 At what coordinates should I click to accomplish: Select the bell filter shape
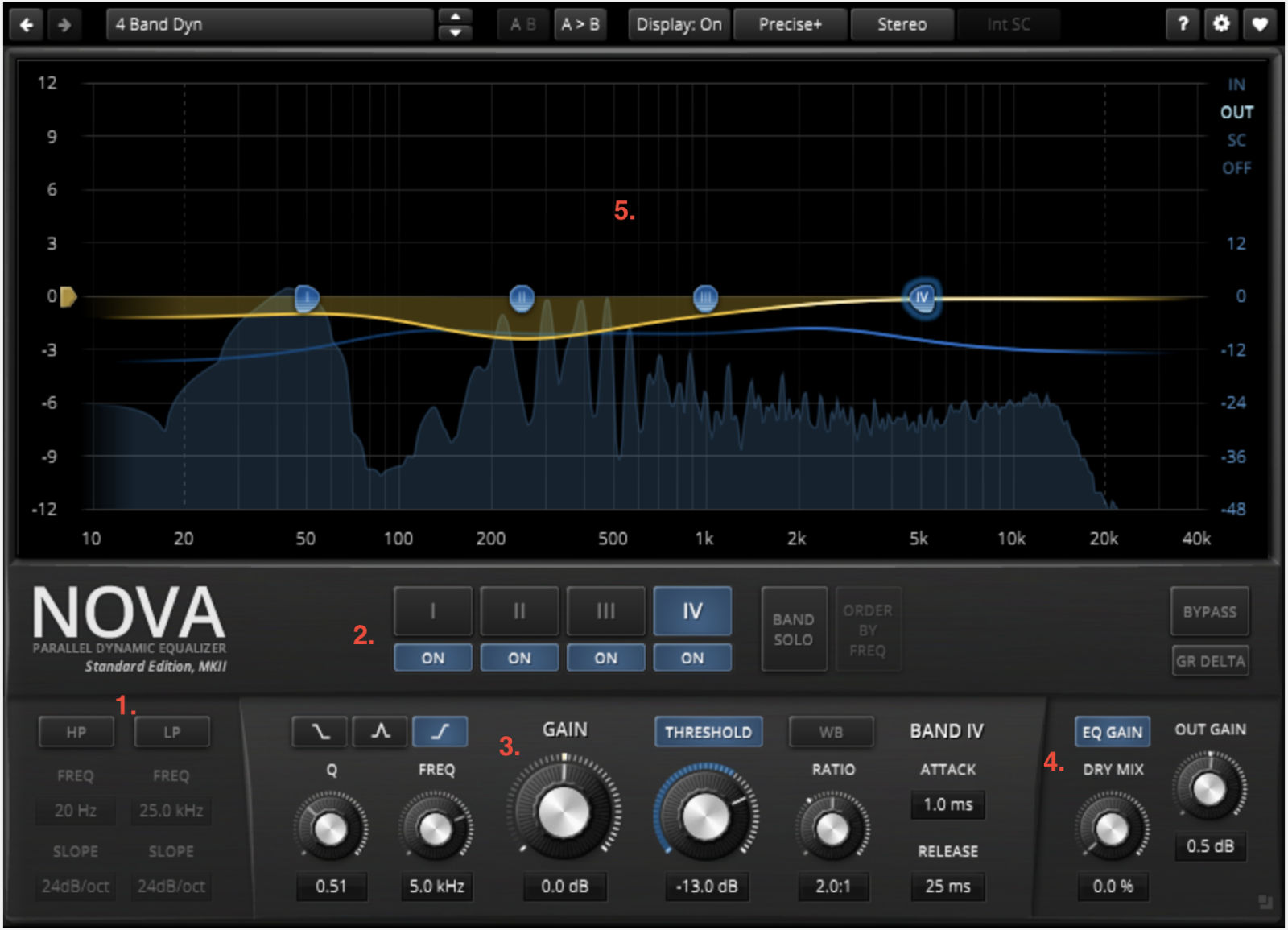pyautogui.click(x=380, y=731)
